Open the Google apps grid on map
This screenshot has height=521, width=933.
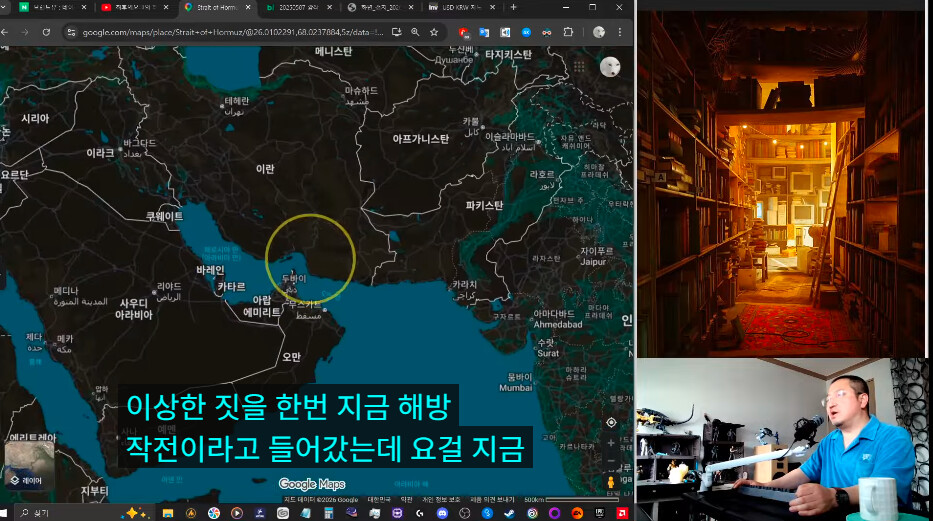579,67
